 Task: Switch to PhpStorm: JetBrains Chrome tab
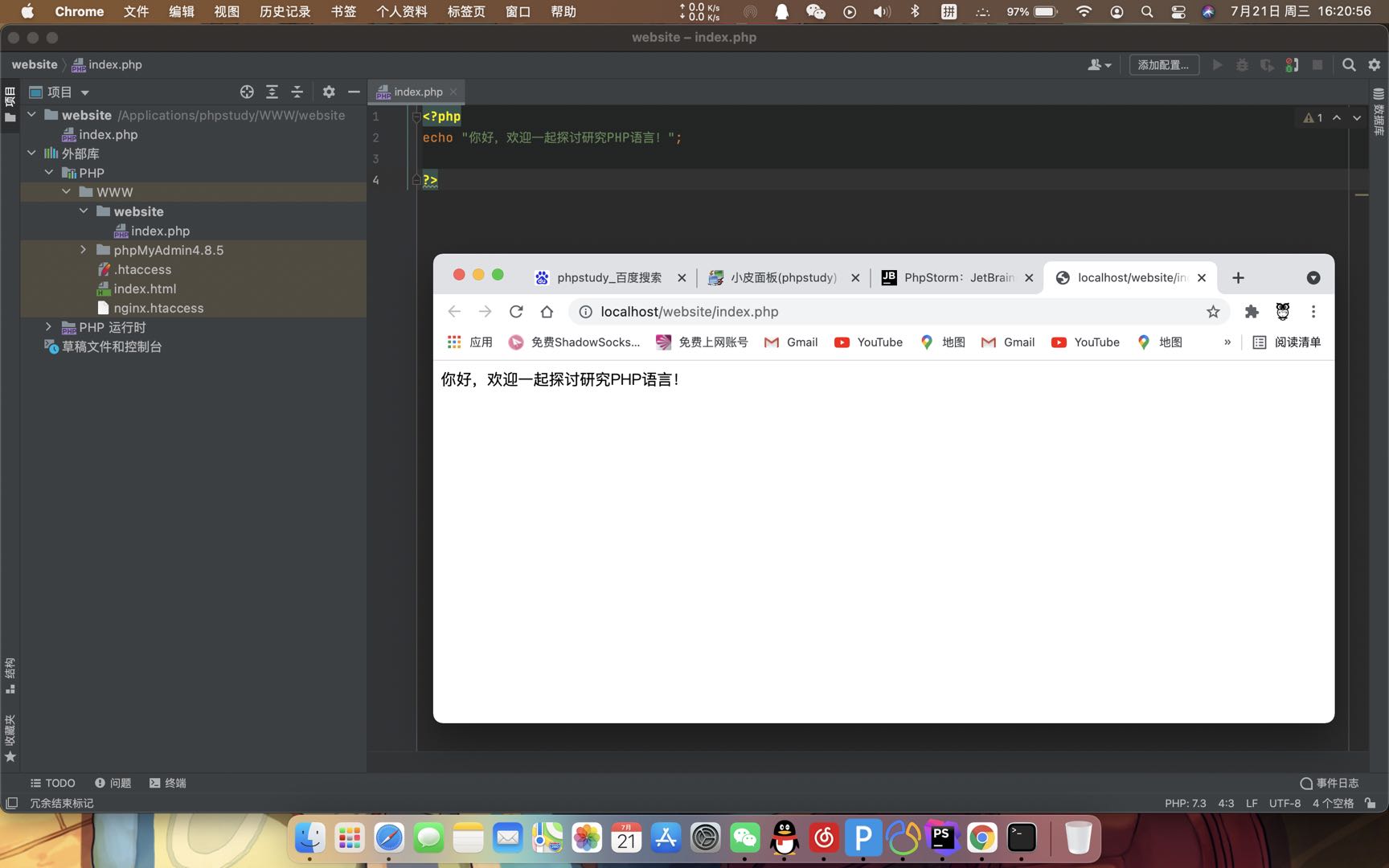pos(957,278)
